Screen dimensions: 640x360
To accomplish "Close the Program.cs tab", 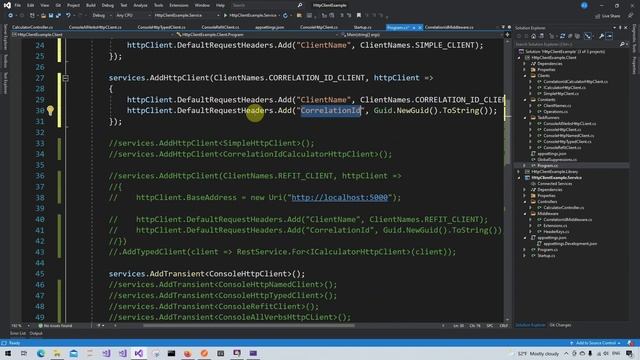I will (x=420, y=27).
